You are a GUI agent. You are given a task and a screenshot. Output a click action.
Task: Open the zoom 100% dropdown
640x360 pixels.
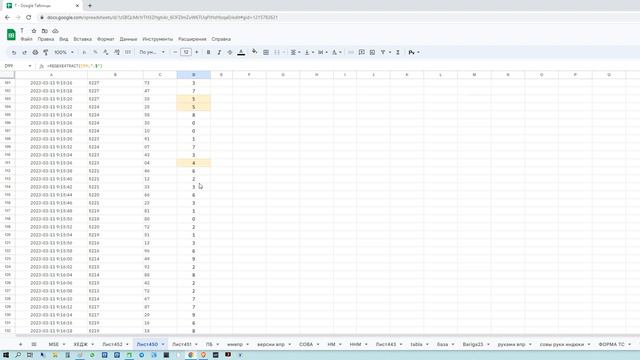(64, 53)
